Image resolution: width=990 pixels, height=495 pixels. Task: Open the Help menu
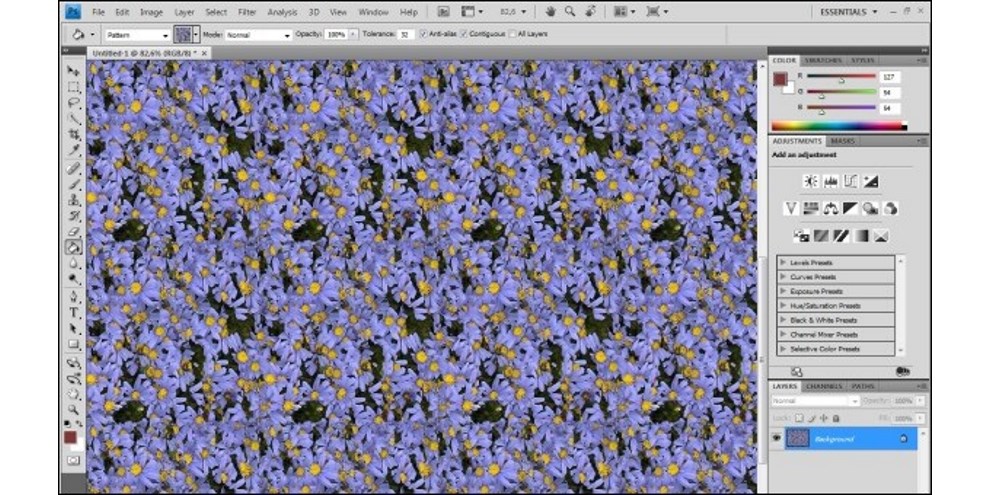(x=409, y=12)
